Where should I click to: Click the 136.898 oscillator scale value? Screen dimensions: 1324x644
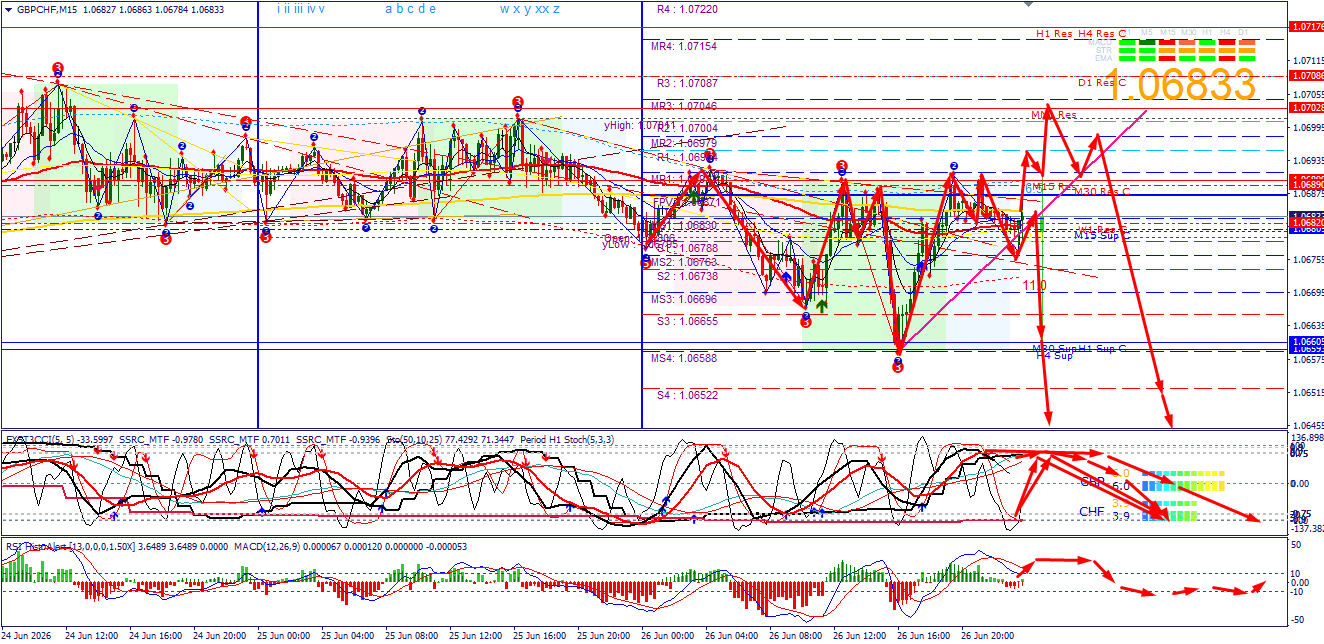click(x=1307, y=438)
